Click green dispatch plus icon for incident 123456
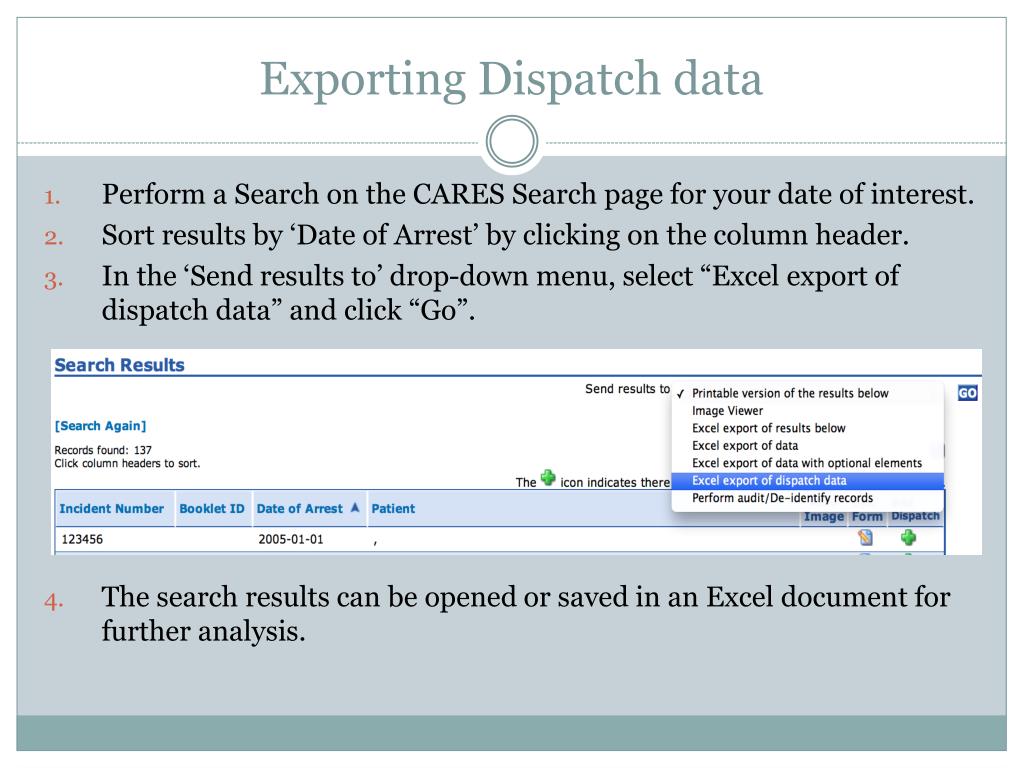 [x=908, y=537]
